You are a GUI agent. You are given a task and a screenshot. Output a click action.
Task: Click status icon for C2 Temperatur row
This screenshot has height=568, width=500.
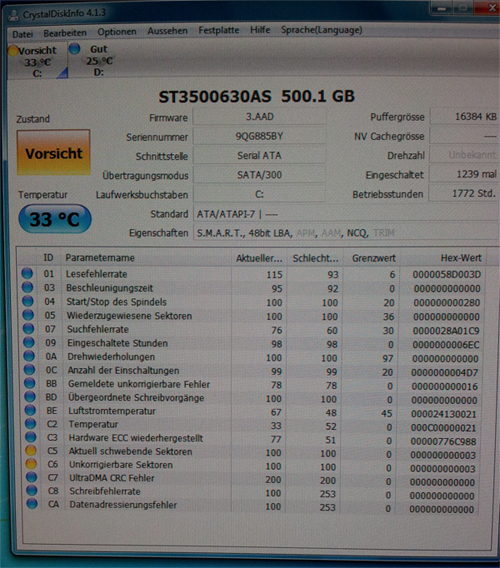30,423
